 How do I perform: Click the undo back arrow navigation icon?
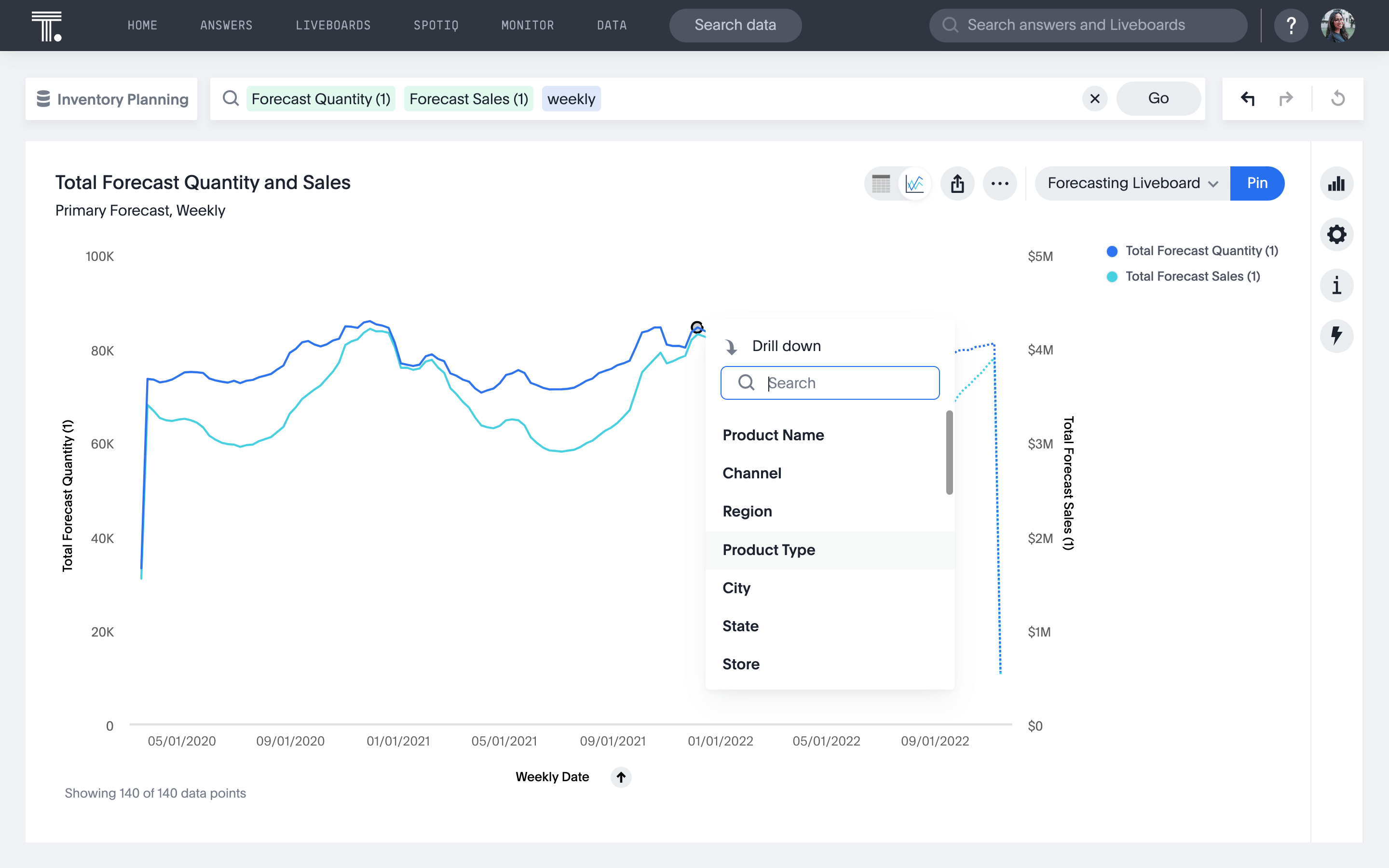coord(1248,98)
